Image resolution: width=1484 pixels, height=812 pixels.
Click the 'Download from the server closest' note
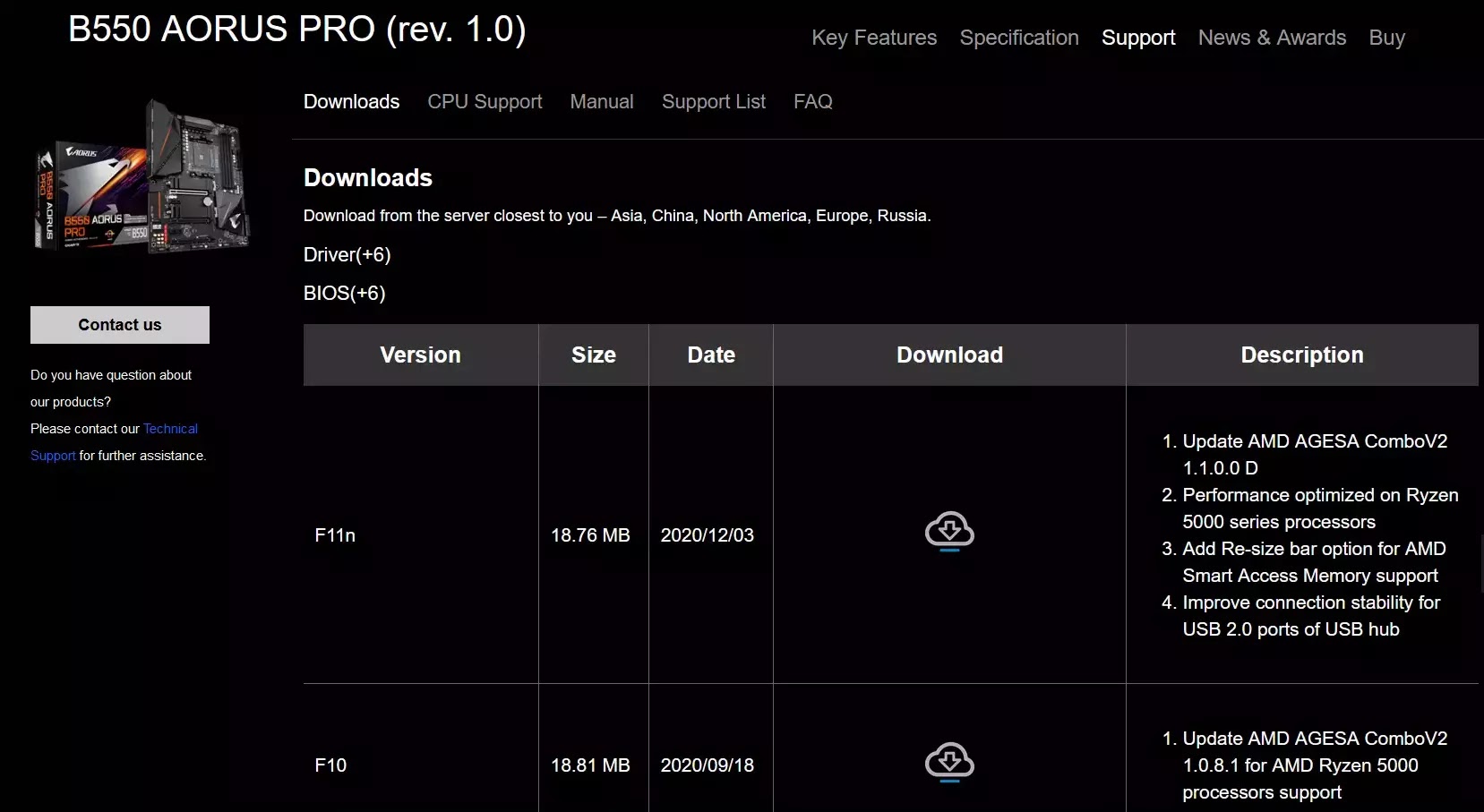point(617,216)
